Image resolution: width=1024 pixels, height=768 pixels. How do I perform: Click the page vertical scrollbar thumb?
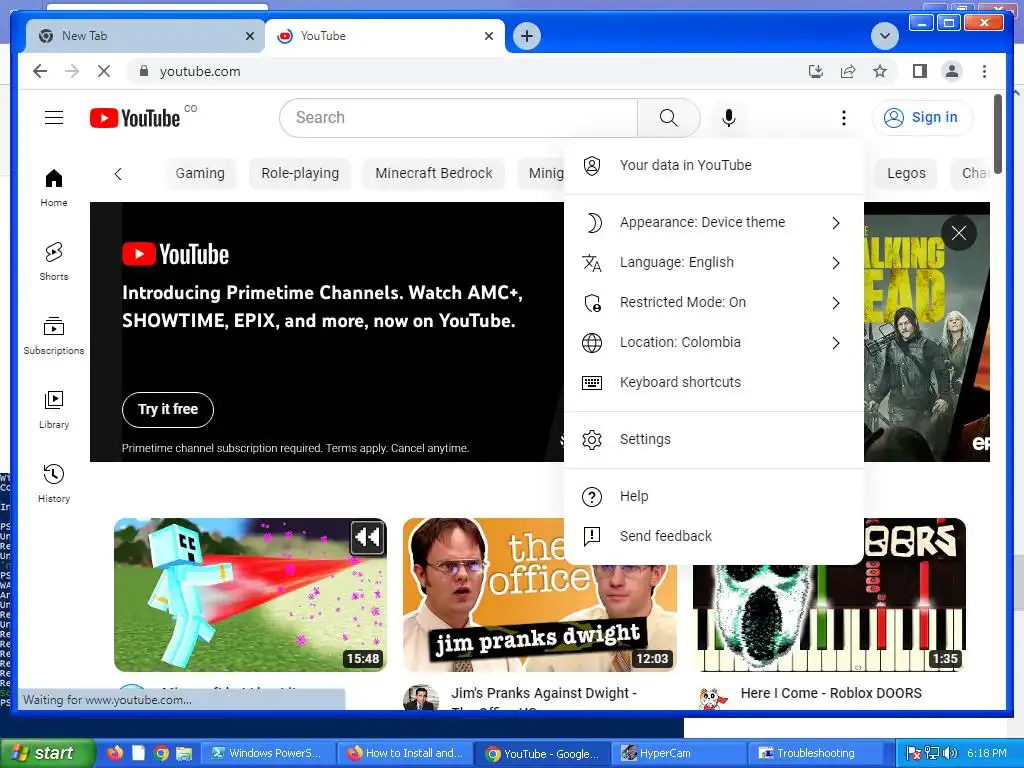coord(998,134)
